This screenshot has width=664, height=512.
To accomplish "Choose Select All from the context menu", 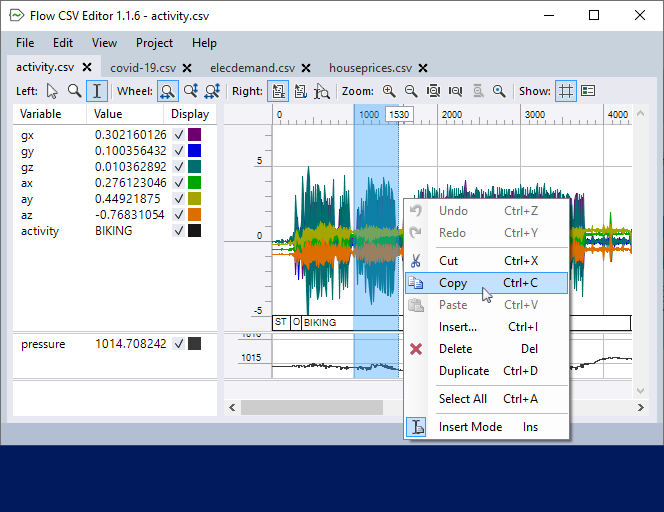I will [486, 399].
